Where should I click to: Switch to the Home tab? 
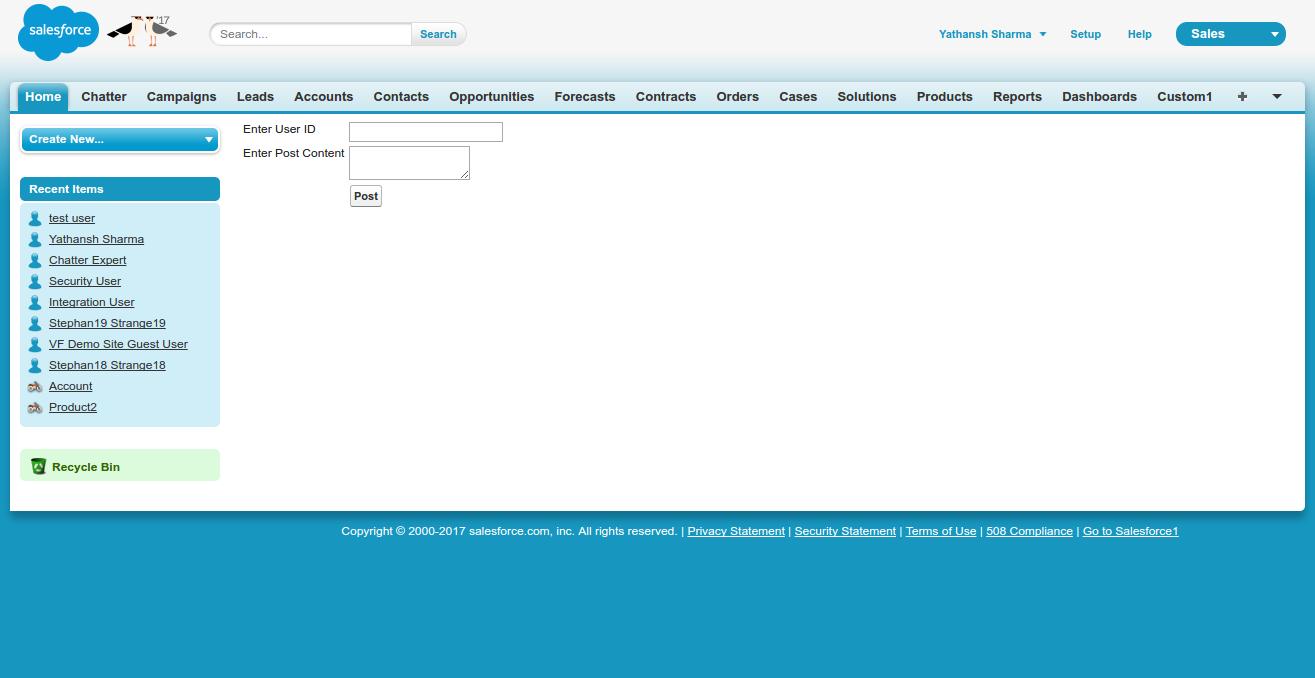pyautogui.click(x=43, y=96)
